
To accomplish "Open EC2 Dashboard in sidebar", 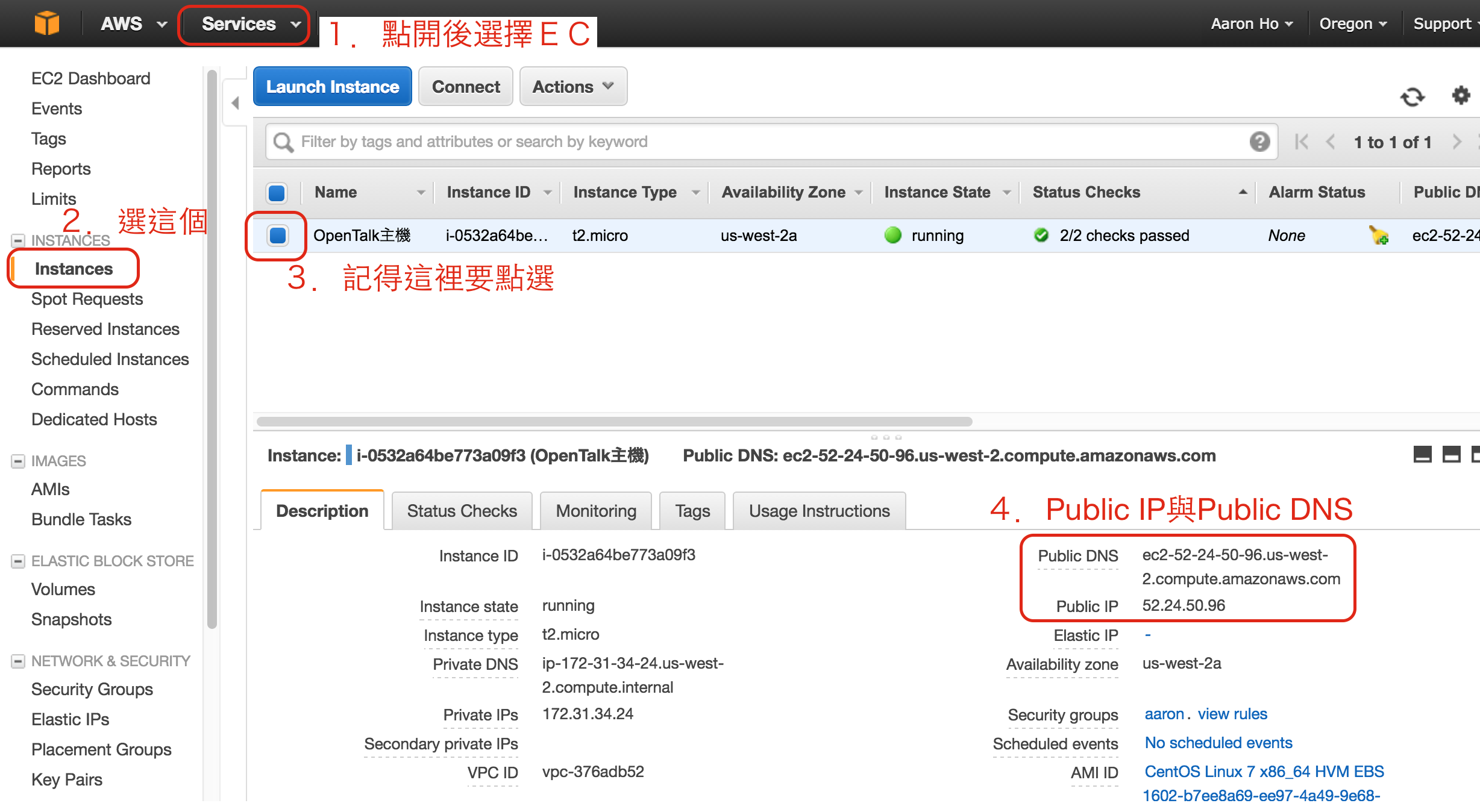I will [x=91, y=78].
